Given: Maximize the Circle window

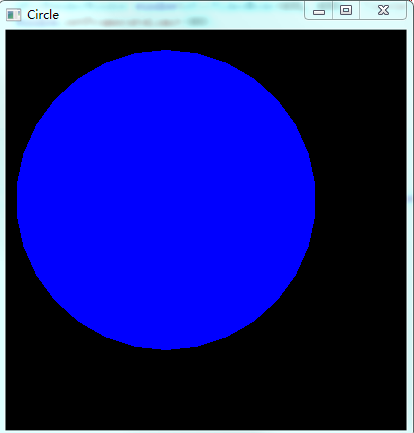Looking at the screenshot, I should click(x=346, y=11).
